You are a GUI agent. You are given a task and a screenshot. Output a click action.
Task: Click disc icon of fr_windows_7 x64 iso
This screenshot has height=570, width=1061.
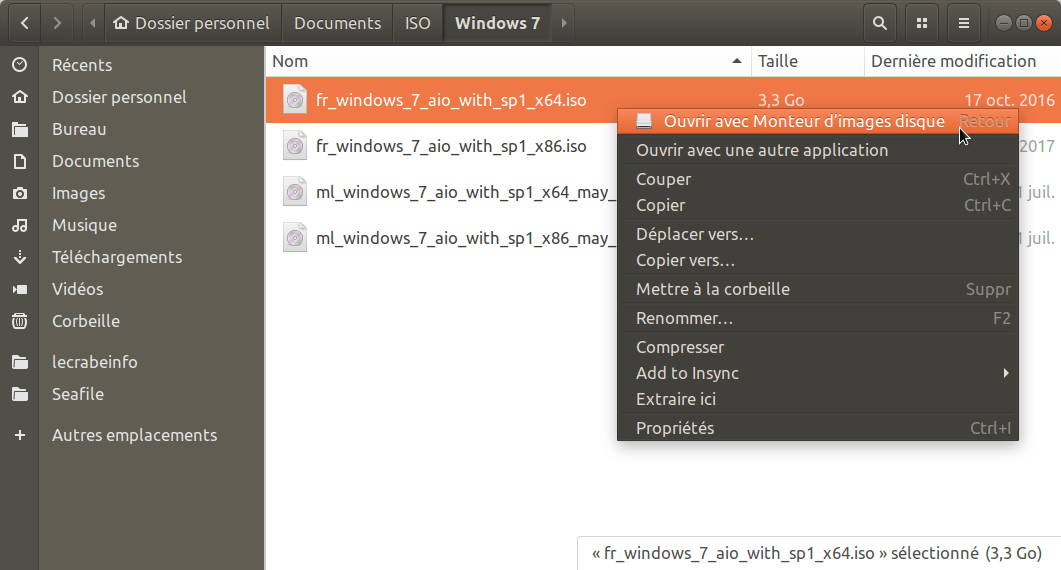294,100
